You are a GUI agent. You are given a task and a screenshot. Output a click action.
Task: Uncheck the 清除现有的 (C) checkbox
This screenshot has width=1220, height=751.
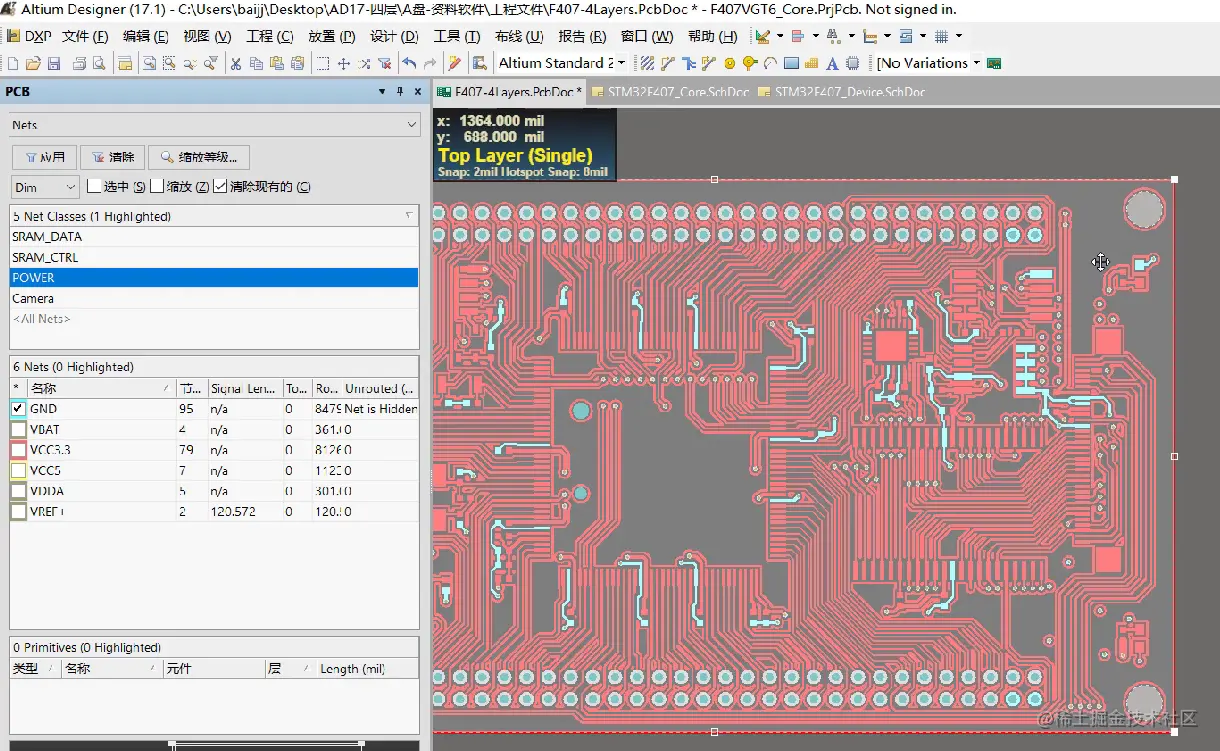point(220,186)
